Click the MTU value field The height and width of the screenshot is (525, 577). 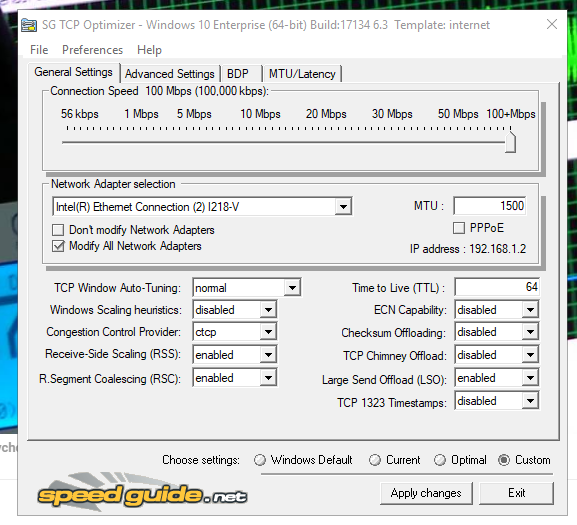tap(489, 206)
